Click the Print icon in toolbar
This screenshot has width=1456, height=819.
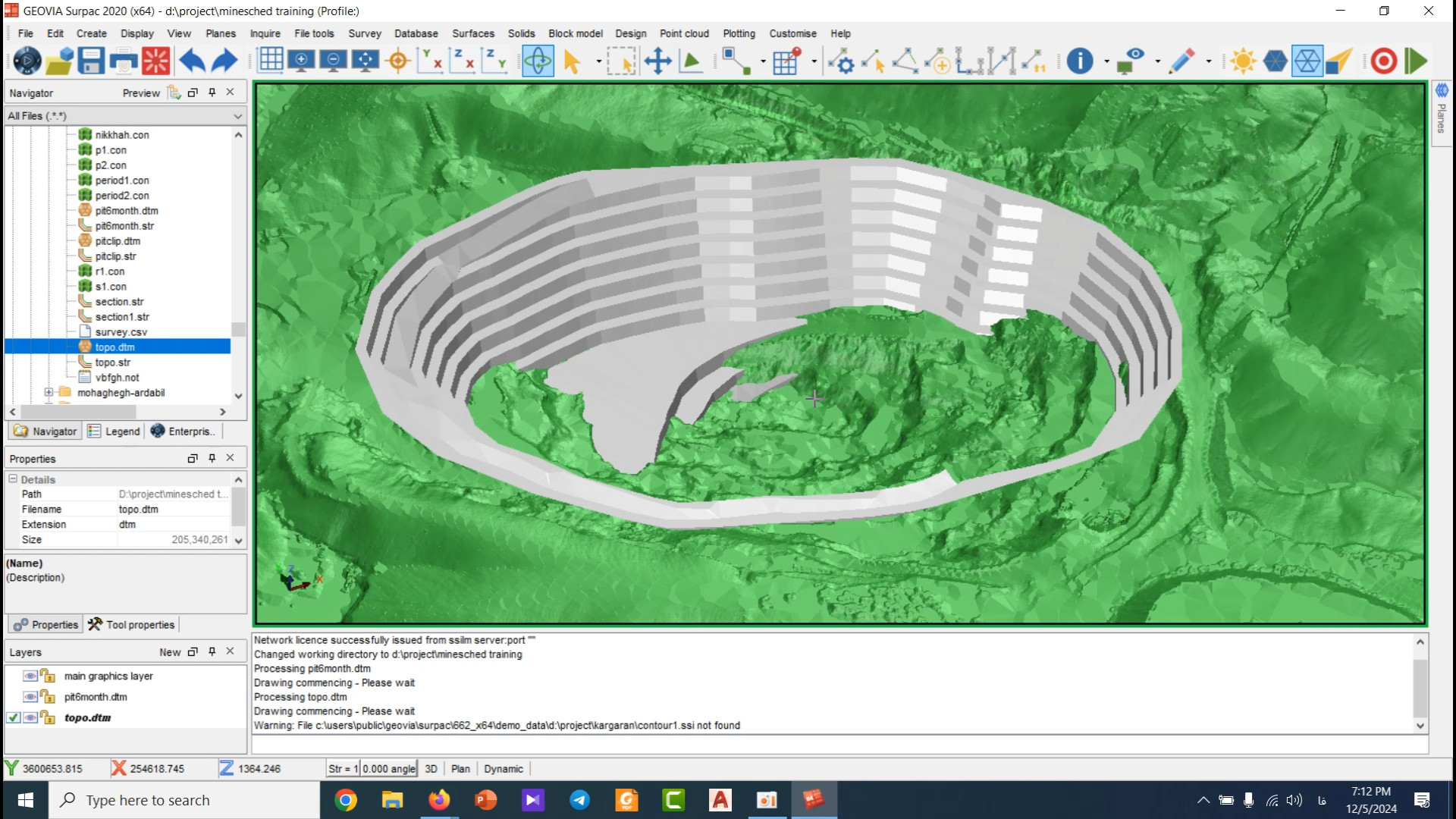(x=124, y=61)
